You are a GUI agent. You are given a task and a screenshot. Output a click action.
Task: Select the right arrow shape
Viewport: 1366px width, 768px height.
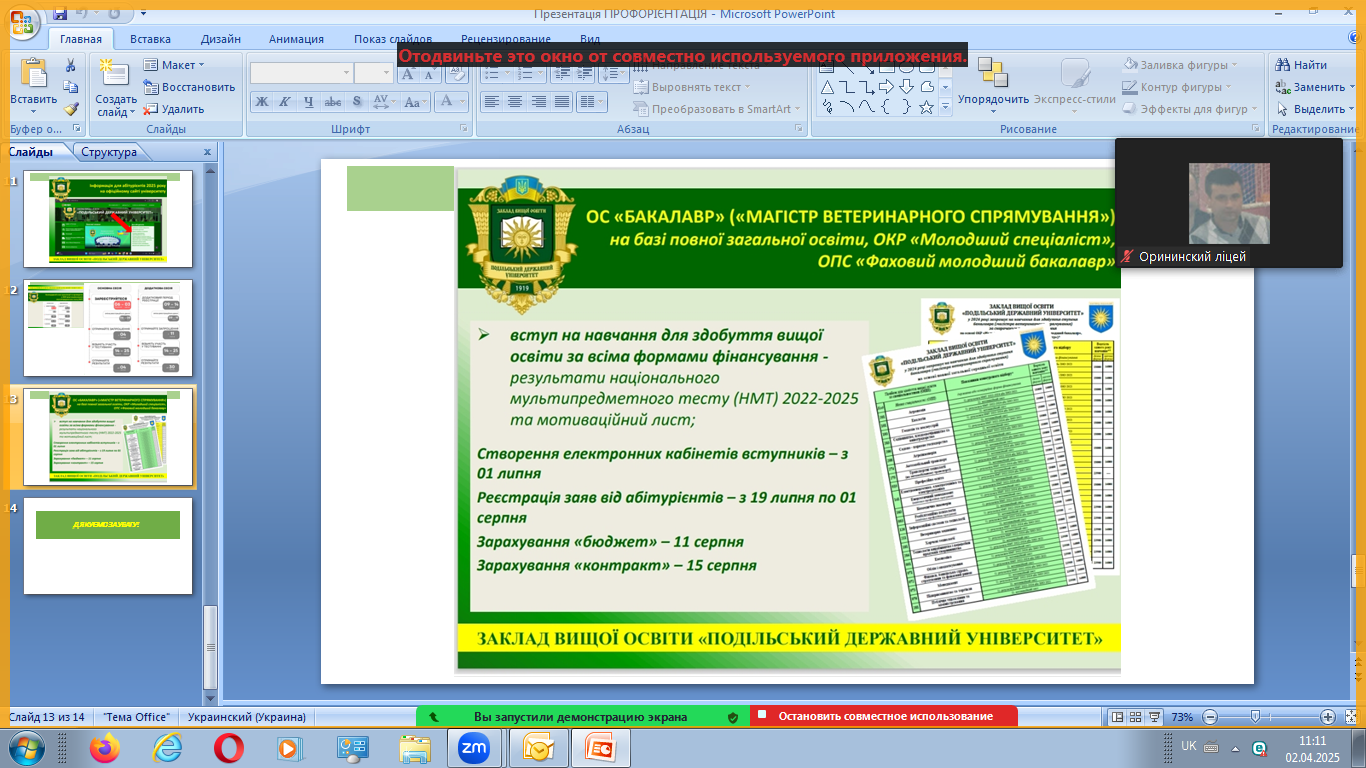coord(885,87)
